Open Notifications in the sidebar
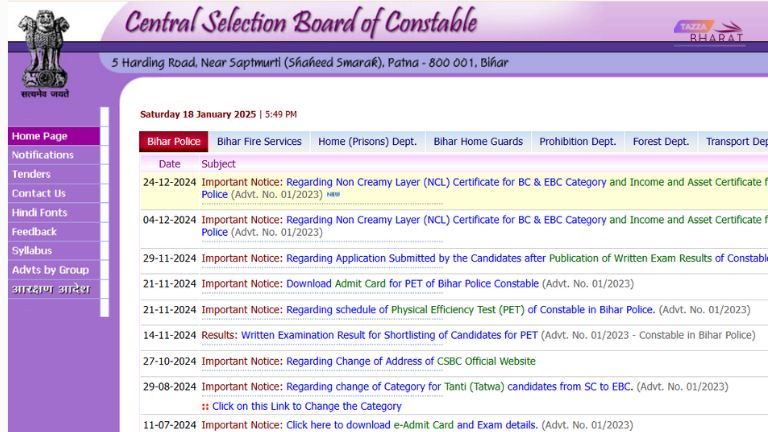Screen dimensions: 768x432 tap(54, 155)
